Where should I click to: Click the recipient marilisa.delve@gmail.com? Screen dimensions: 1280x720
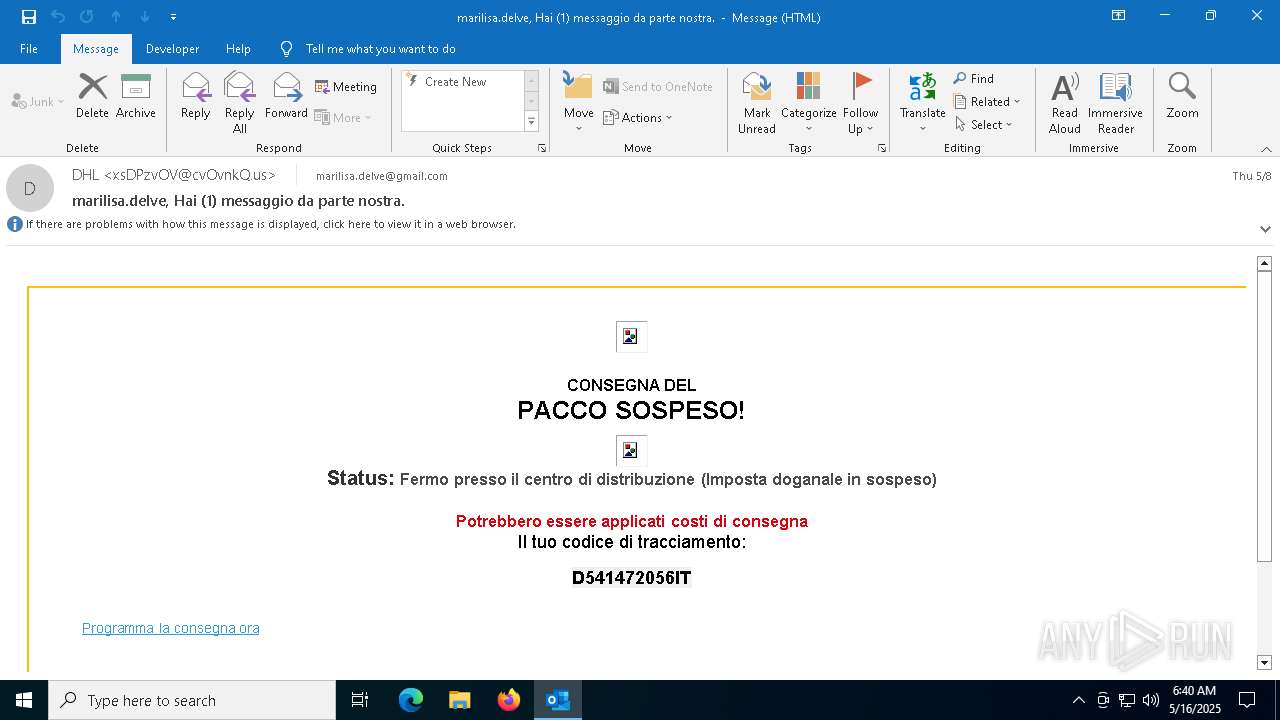point(381,176)
